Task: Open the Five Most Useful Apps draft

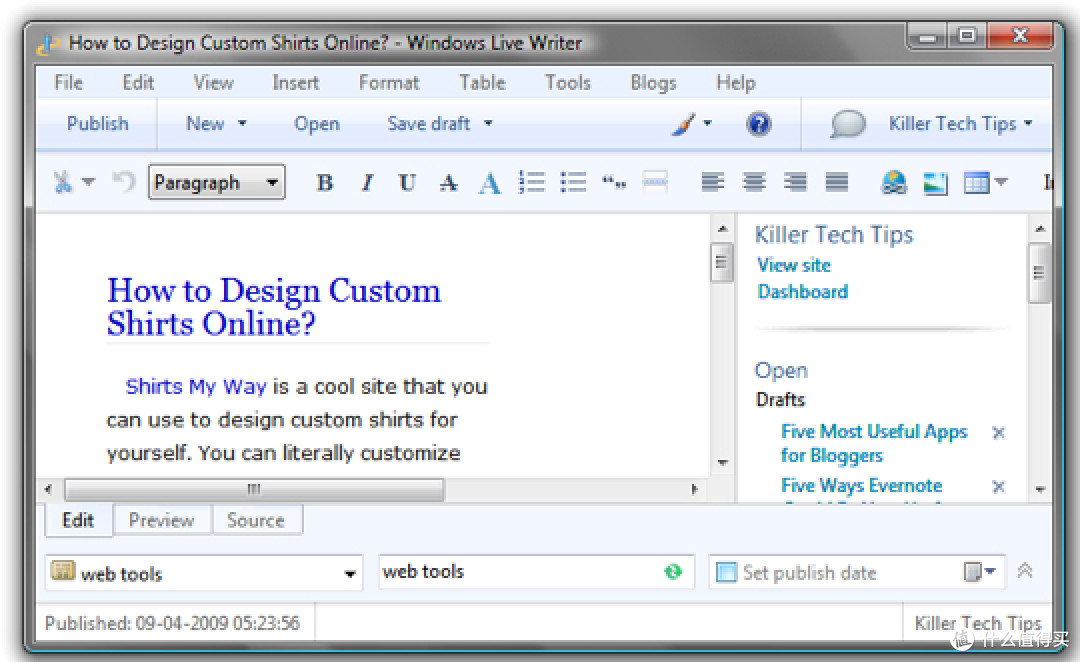Action: coord(873,444)
